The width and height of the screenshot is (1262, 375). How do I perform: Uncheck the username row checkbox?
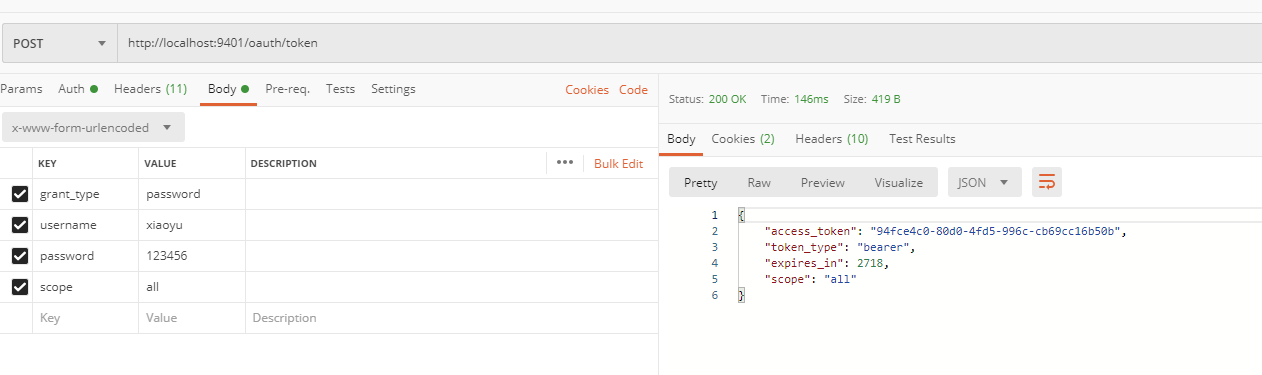[19, 225]
